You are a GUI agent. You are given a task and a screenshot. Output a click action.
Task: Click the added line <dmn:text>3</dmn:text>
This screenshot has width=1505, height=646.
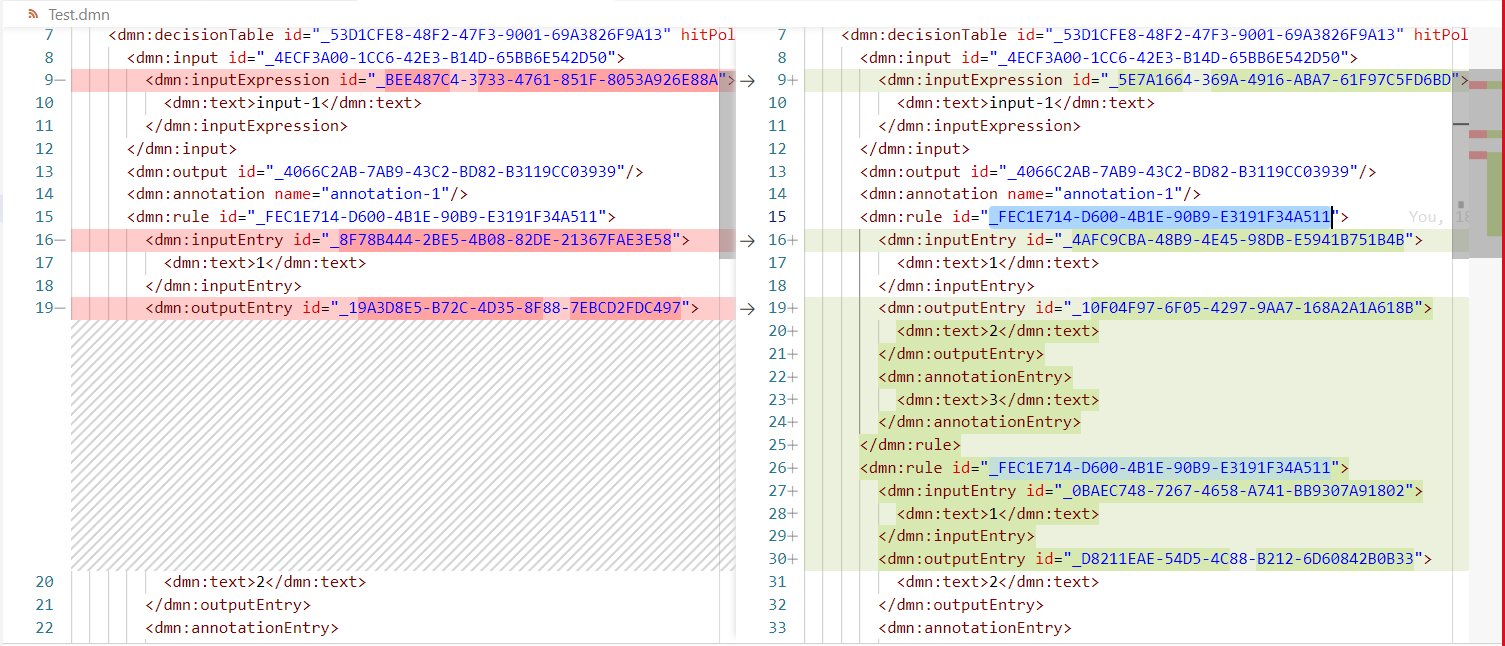[x=998, y=400]
